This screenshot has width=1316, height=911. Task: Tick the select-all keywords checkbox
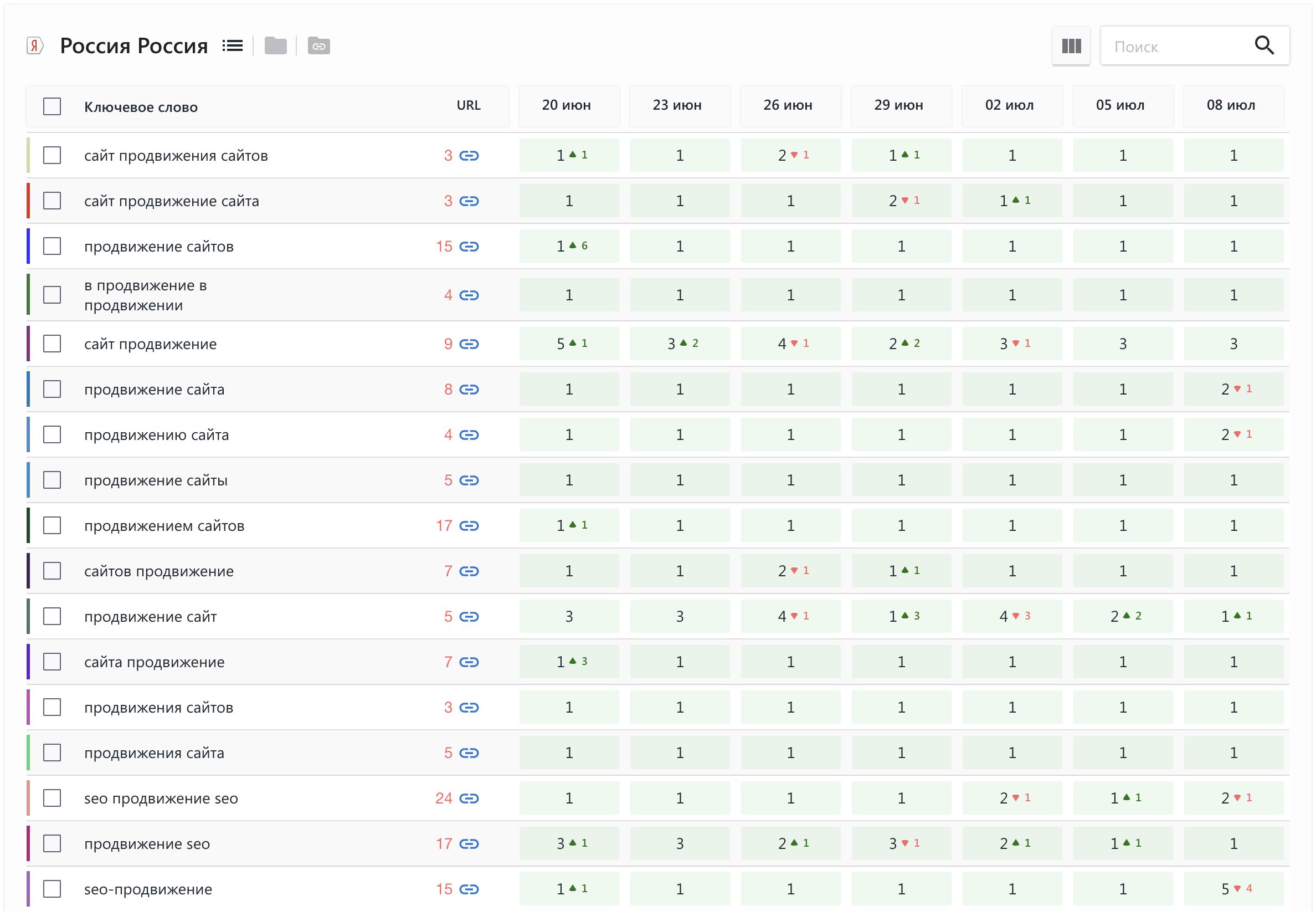pos(52,106)
